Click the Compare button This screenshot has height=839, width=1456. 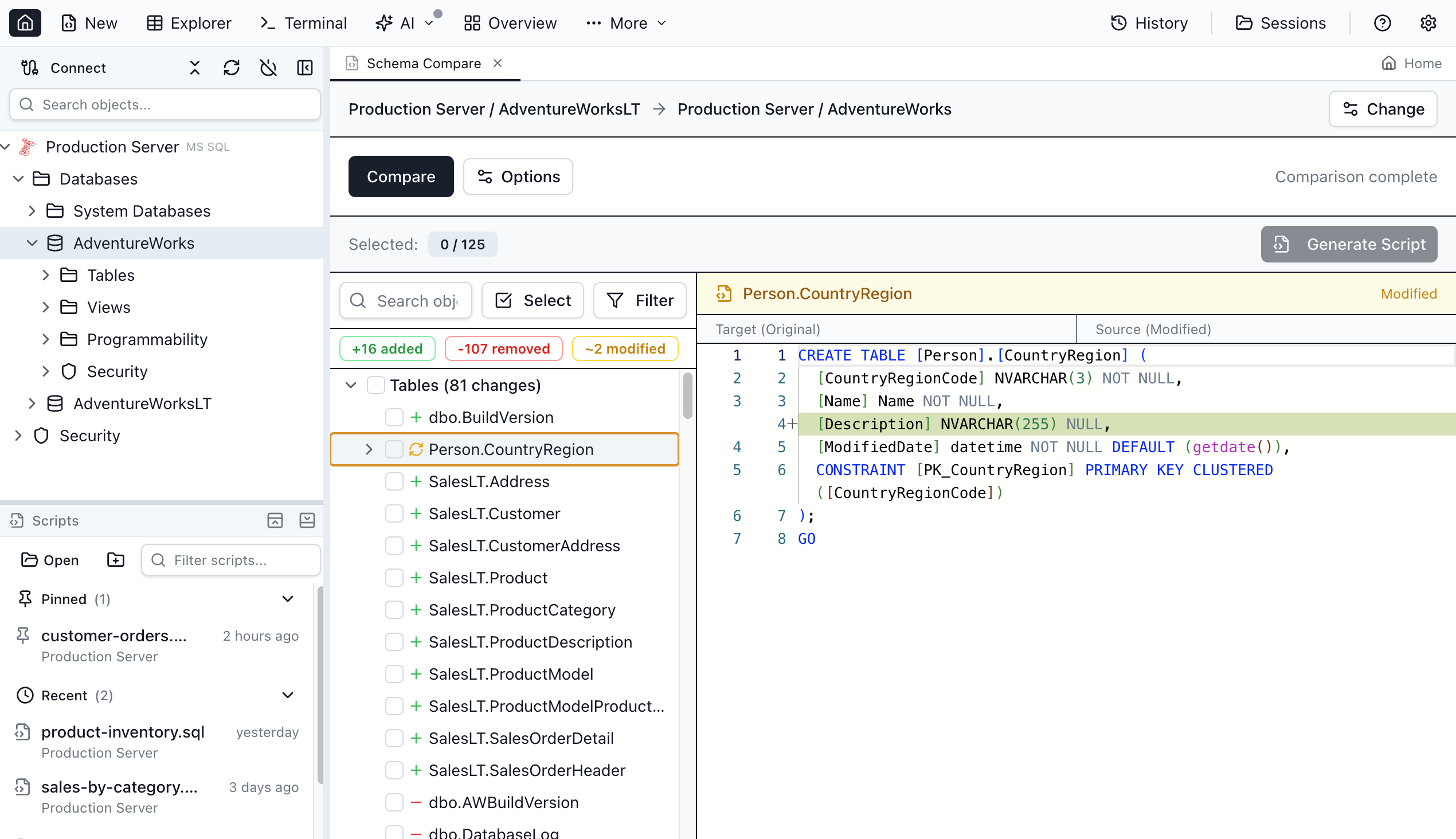tap(401, 177)
